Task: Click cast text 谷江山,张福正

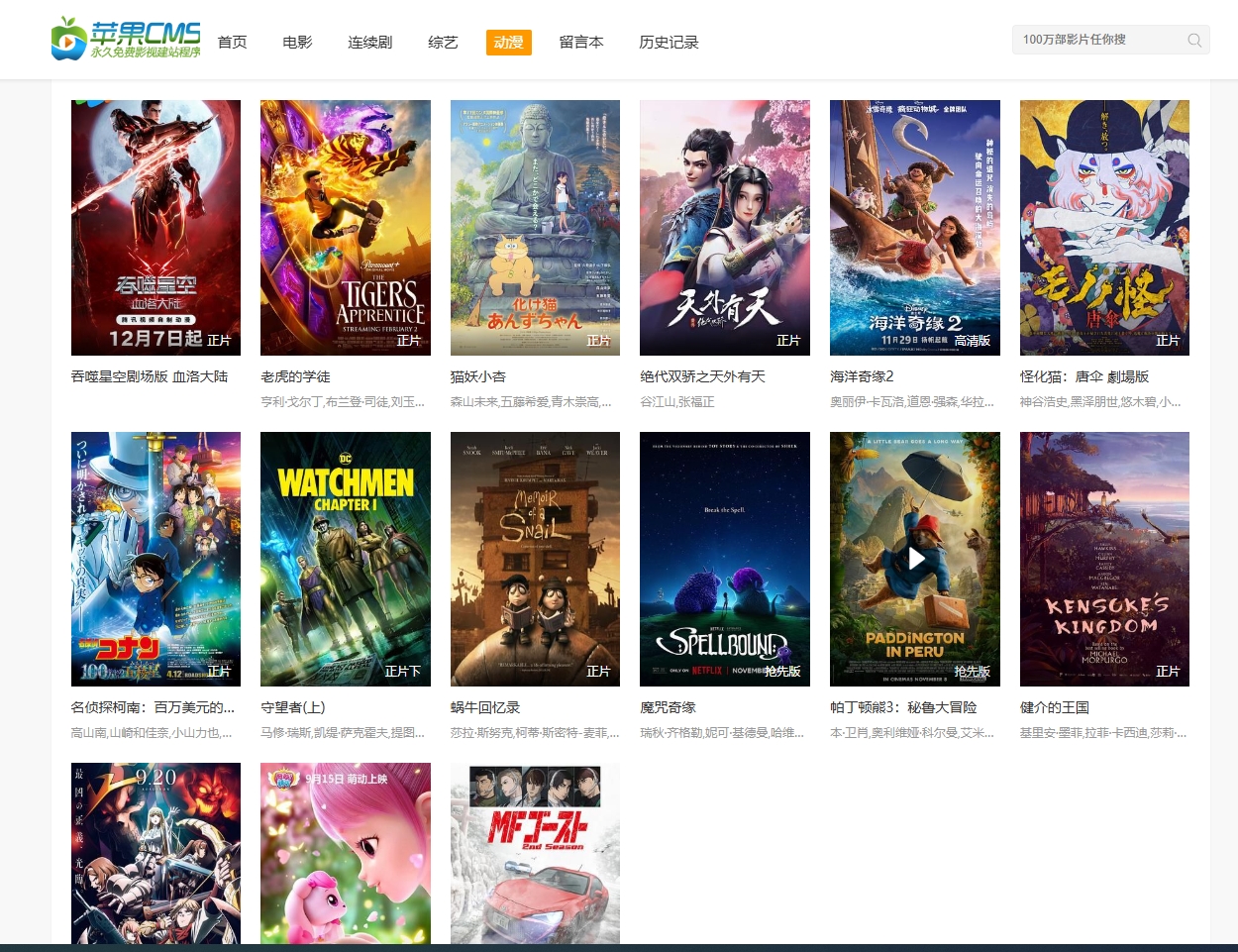Action: (677, 402)
